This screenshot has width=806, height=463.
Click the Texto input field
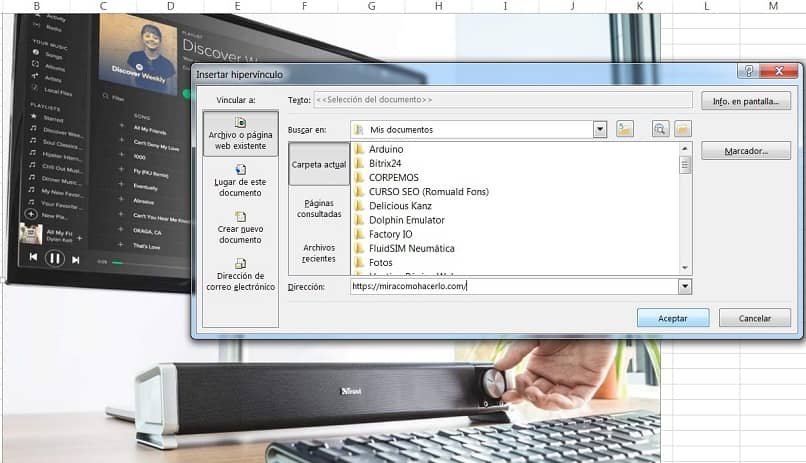(503, 100)
